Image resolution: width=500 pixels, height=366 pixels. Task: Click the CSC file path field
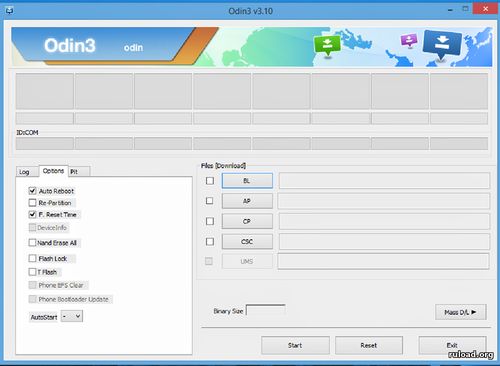tap(384, 242)
